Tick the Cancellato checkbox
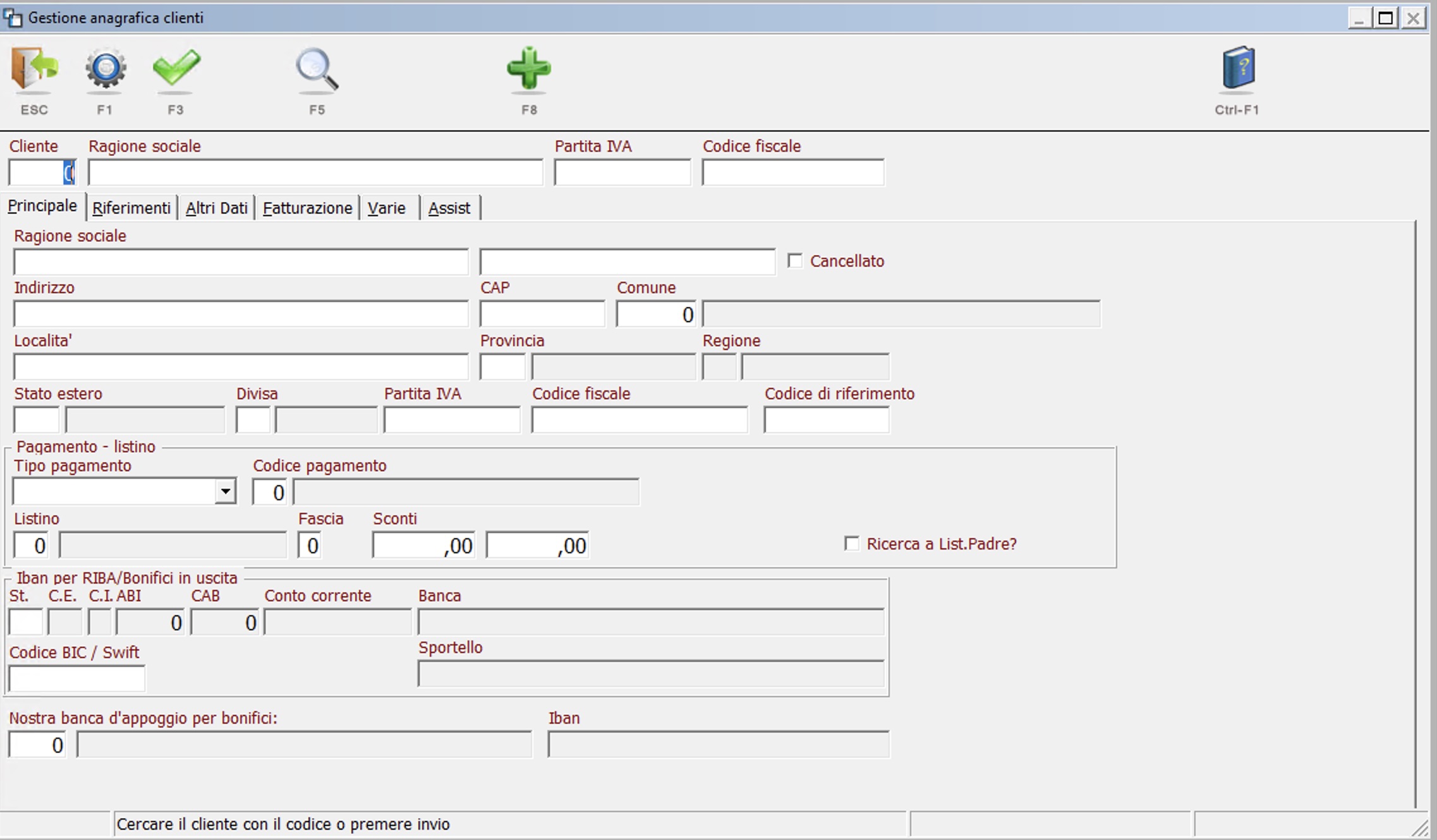Screen dimensions: 1437x840 point(795,261)
